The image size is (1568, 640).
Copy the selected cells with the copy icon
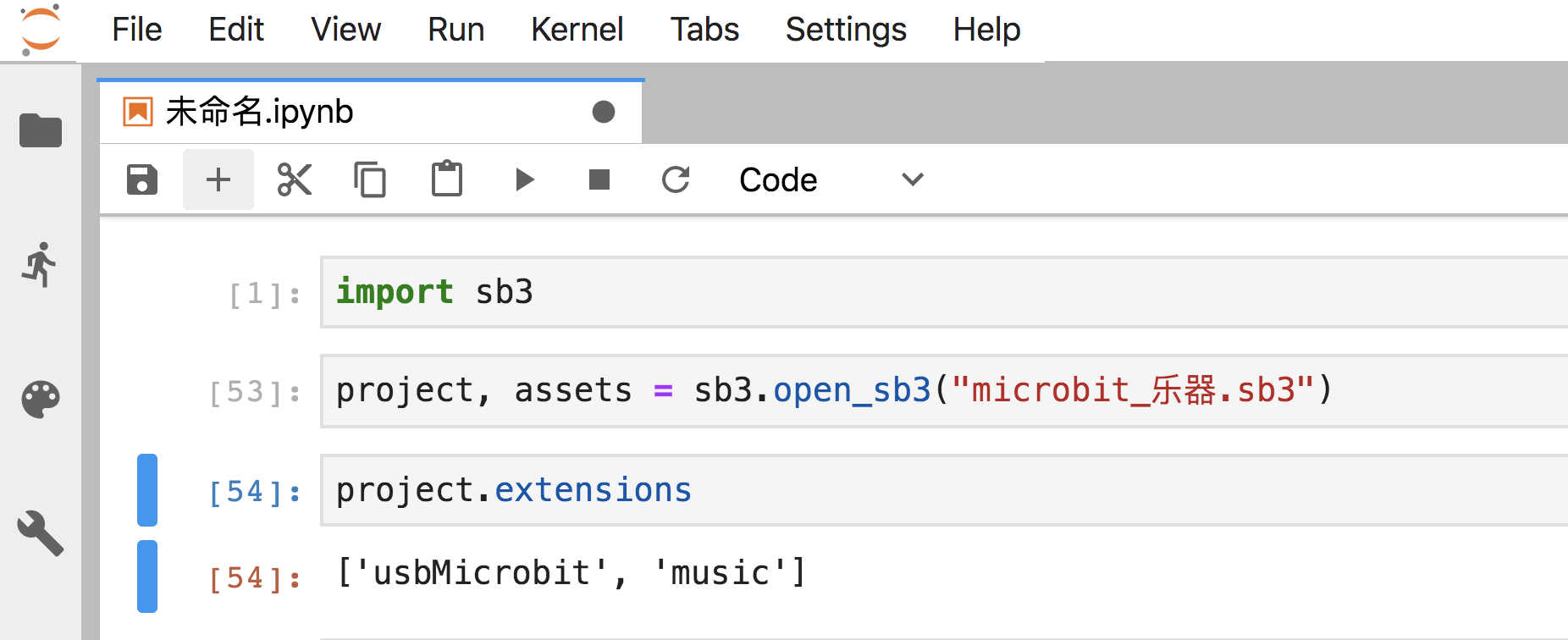[370, 179]
